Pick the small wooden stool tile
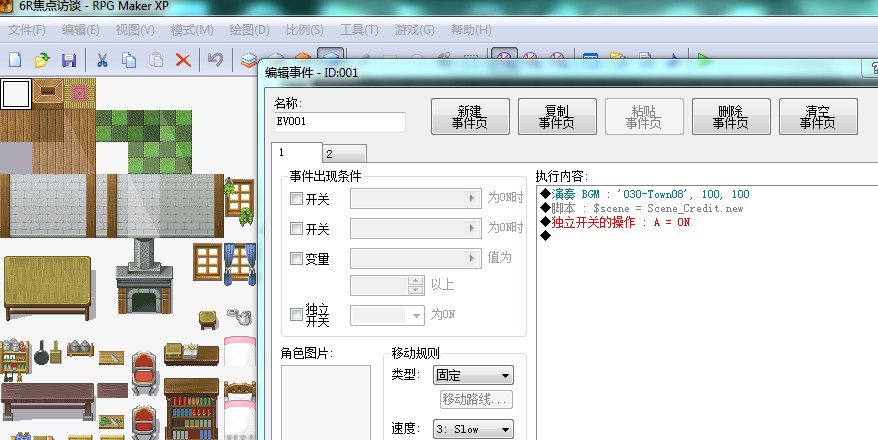 [208, 320]
